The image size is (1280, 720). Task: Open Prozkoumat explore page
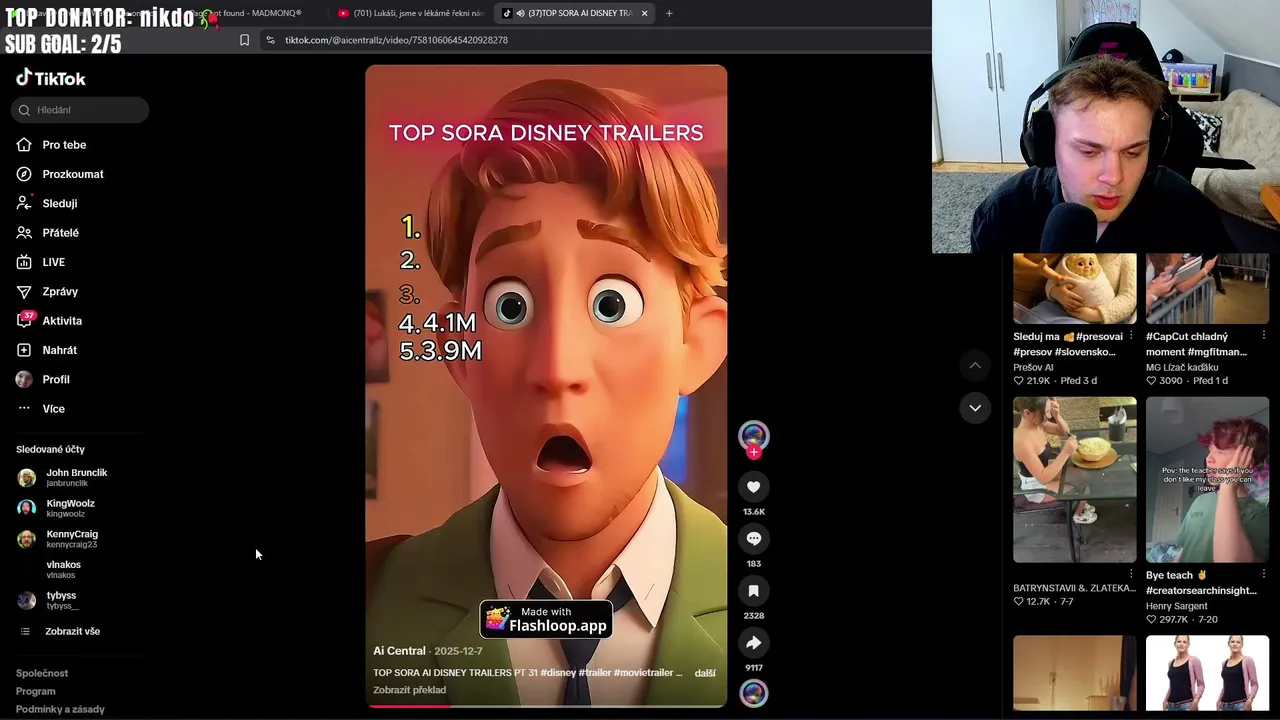[x=72, y=174]
